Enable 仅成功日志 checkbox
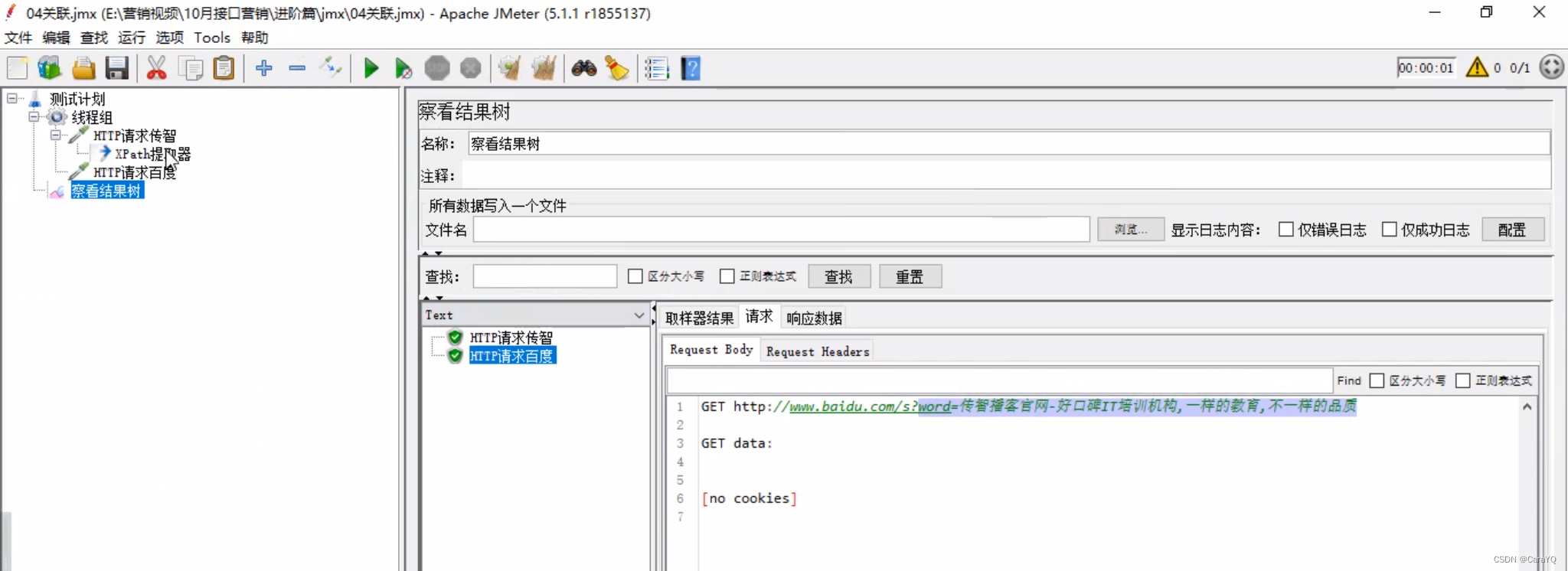This screenshot has width=1568, height=571. [1390, 229]
